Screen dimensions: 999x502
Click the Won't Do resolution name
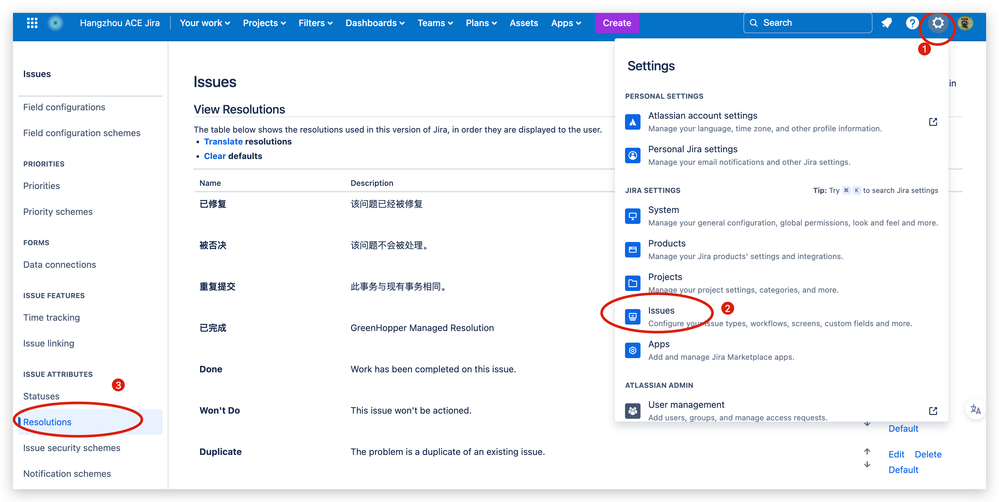(x=220, y=410)
